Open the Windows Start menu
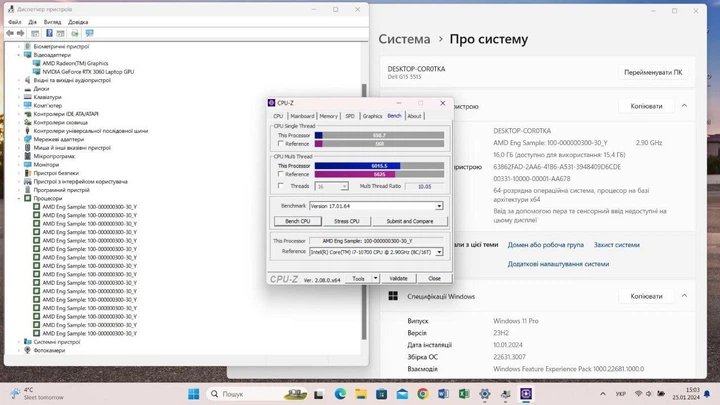Viewport: 720px width, 405px height. (194, 394)
